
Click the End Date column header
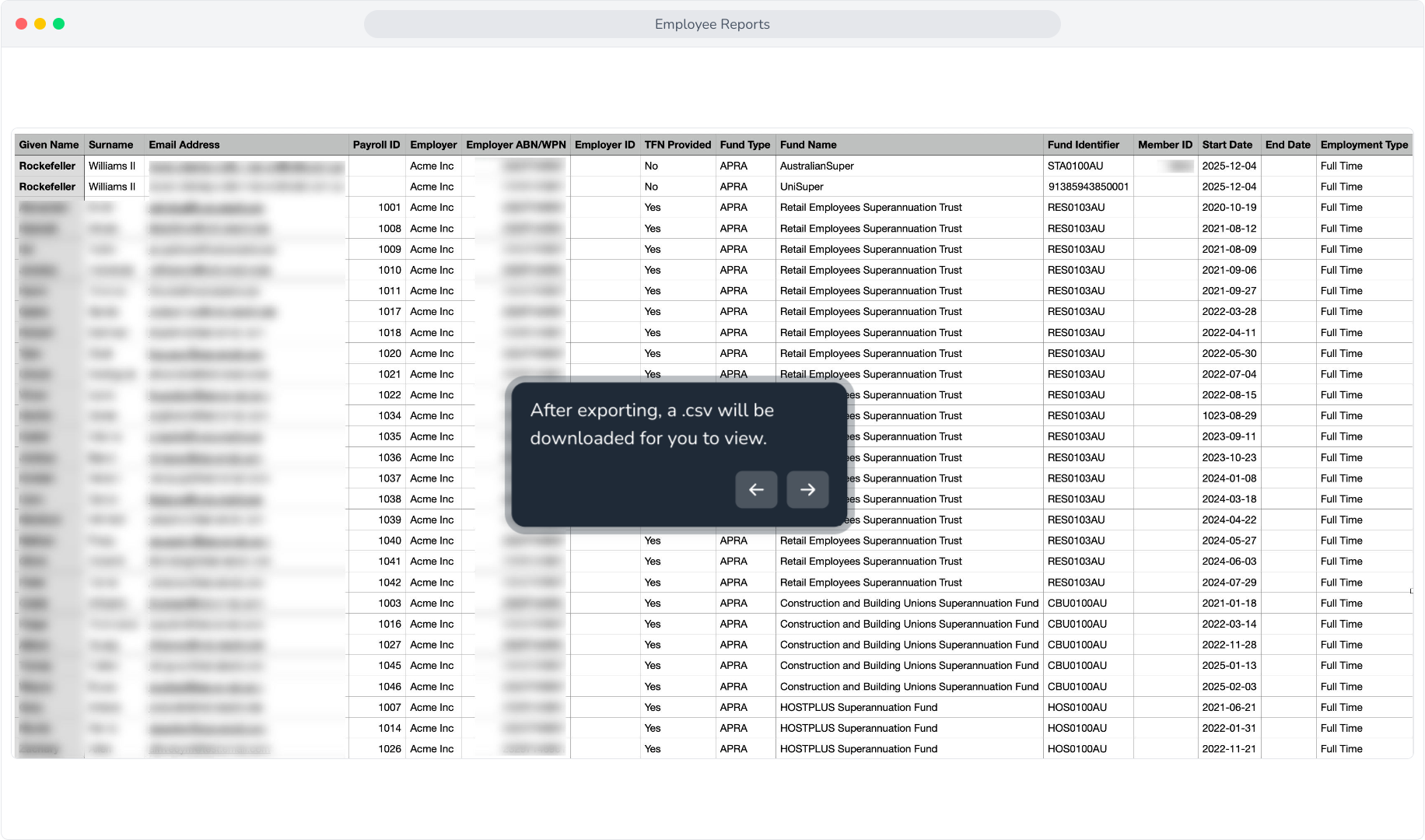tap(1288, 145)
